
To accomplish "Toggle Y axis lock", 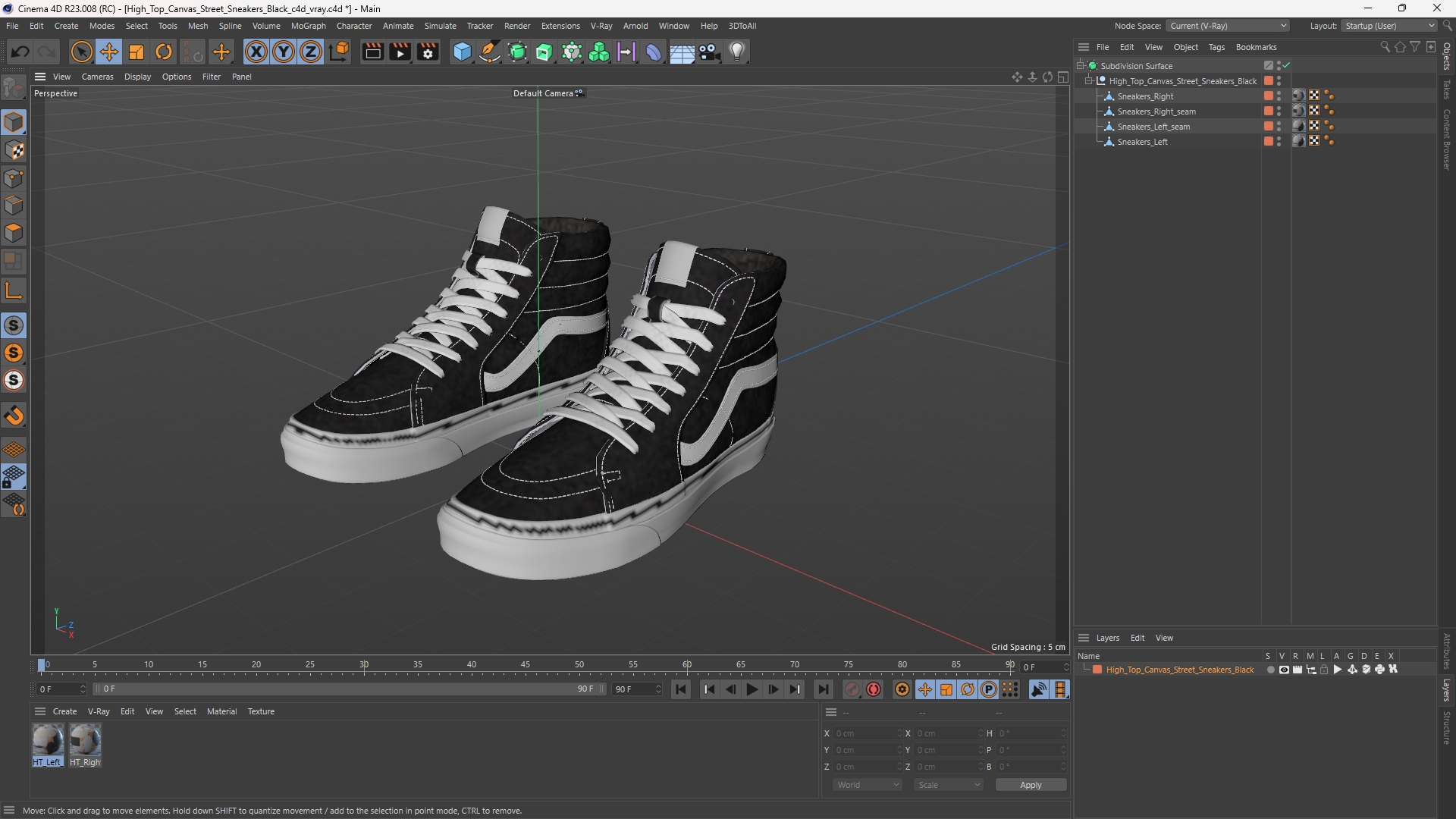I will click(284, 52).
